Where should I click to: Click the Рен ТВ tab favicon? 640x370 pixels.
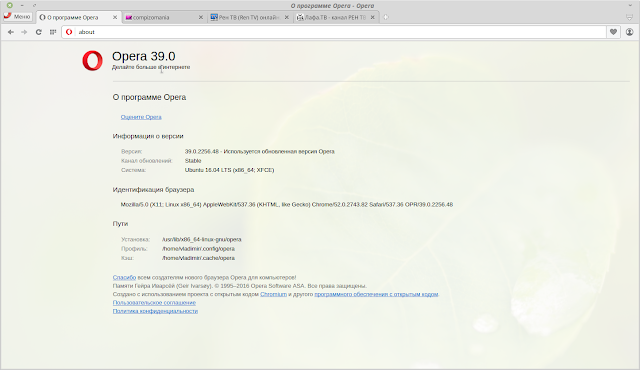coord(214,18)
